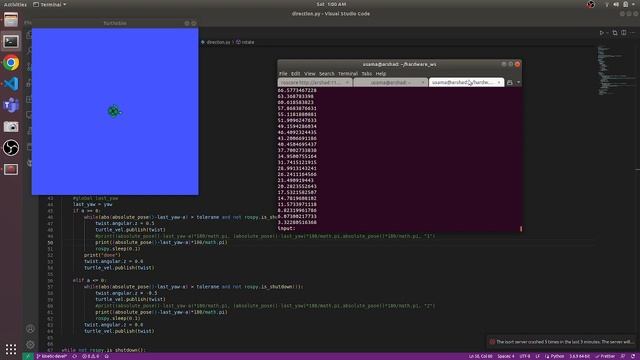Change file encoding via UTF-8 status item
The width and height of the screenshot is (640, 360).
[524, 356]
